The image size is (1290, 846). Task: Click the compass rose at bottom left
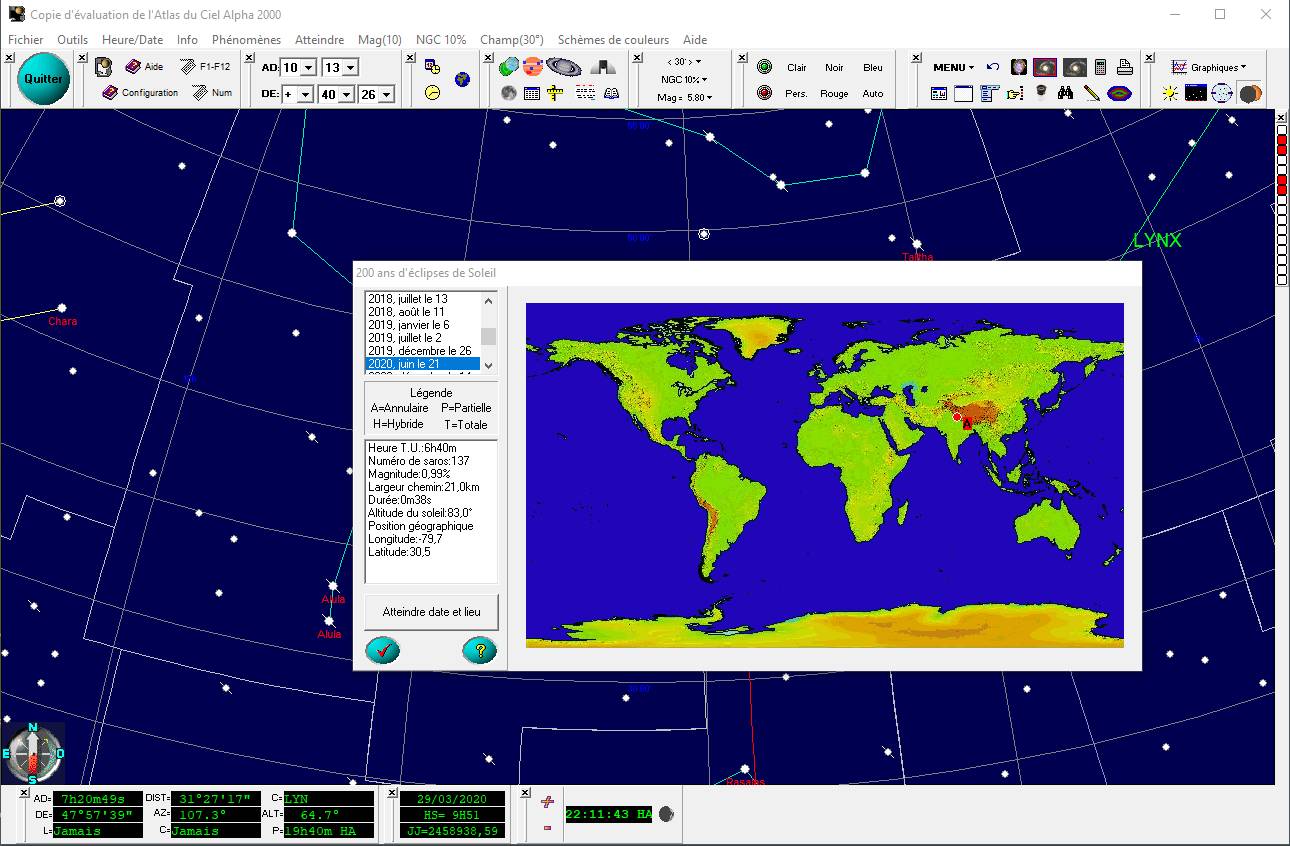pyautogui.click(x=33, y=753)
